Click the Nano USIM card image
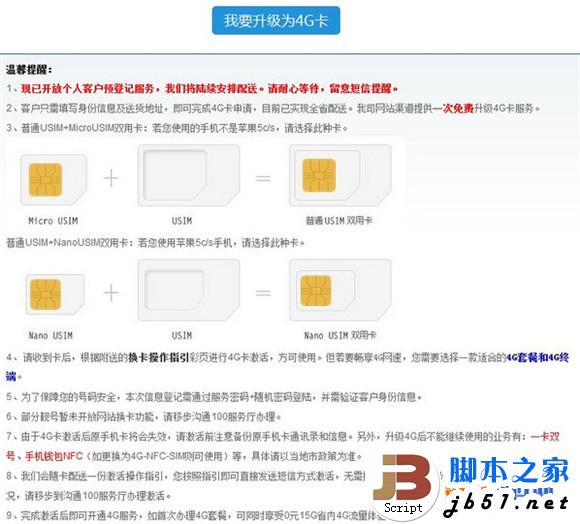This screenshot has height=524, width=580. (55, 294)
